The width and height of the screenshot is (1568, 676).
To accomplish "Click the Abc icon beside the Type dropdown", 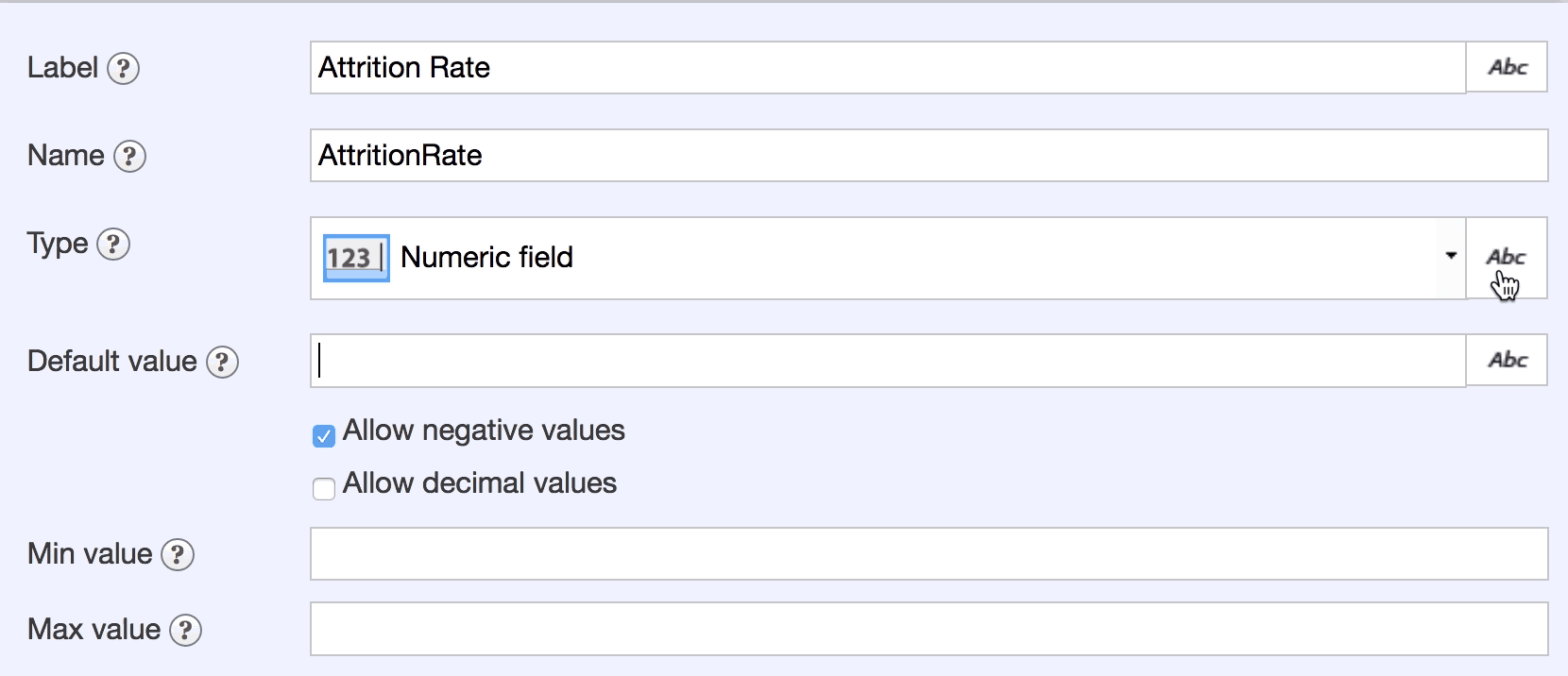I will click(1506, 258).
